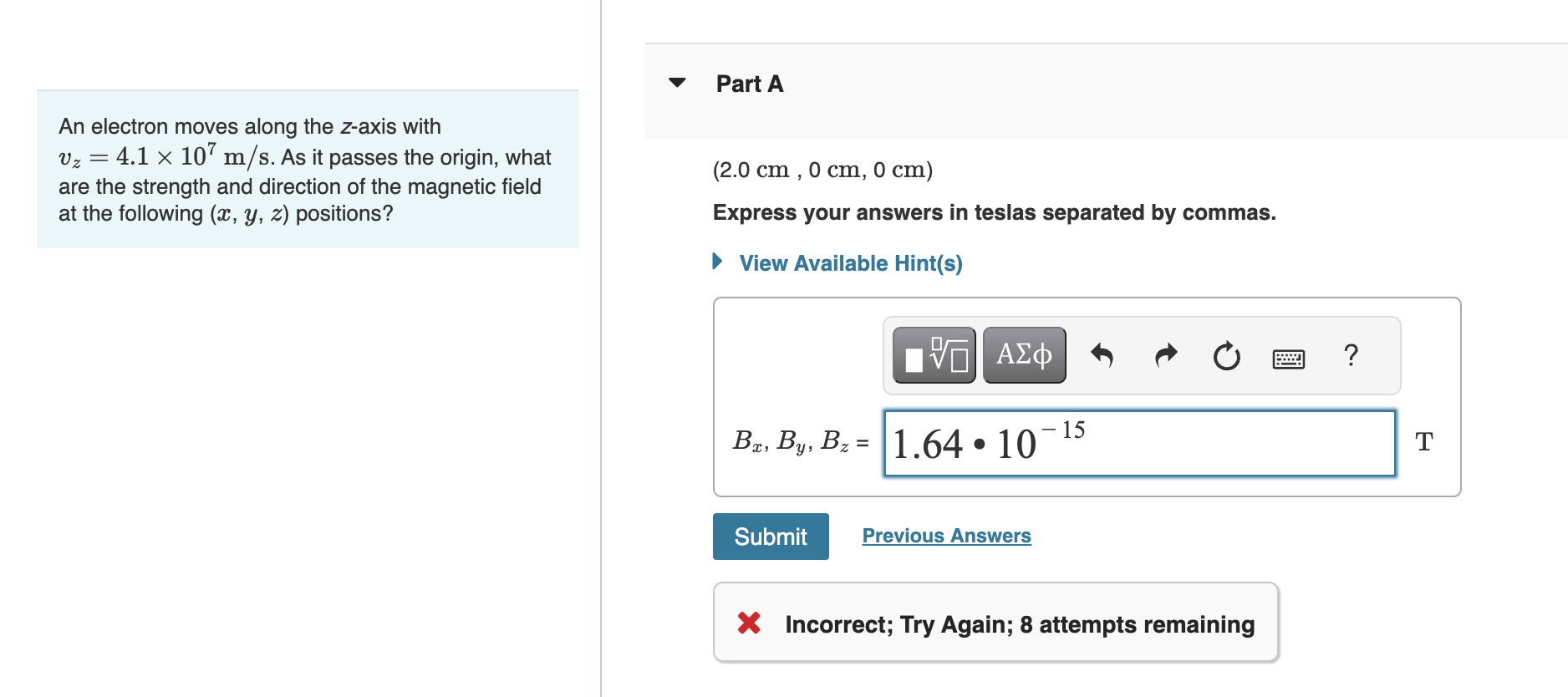The height and width of the screenshot is (697, 1568).
Task: Open the math templates palette
Action: click(x=934, y=354)
